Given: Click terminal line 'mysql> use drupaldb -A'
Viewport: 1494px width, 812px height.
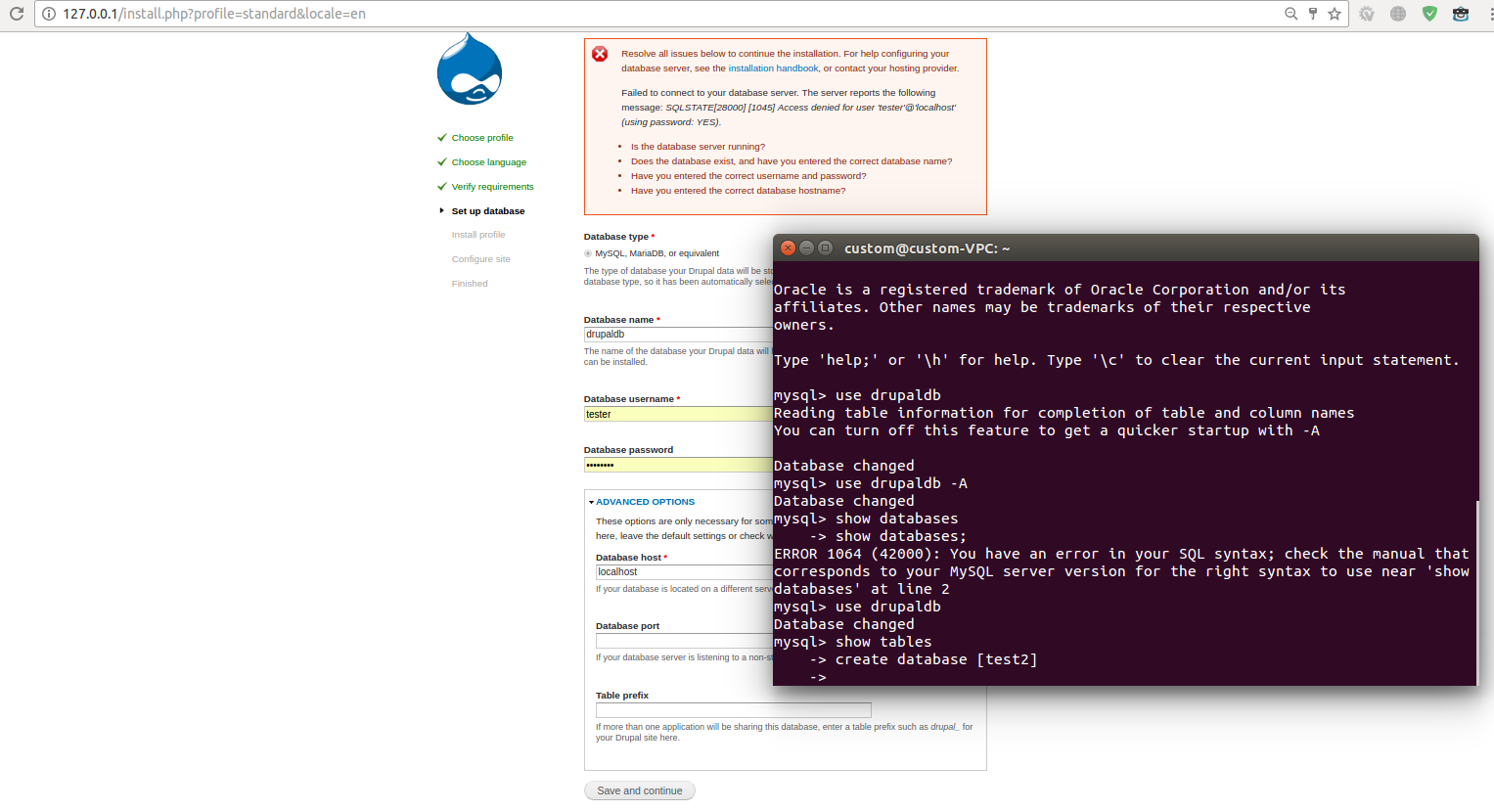Looking at the screenshot, I should tap(871, 483).
